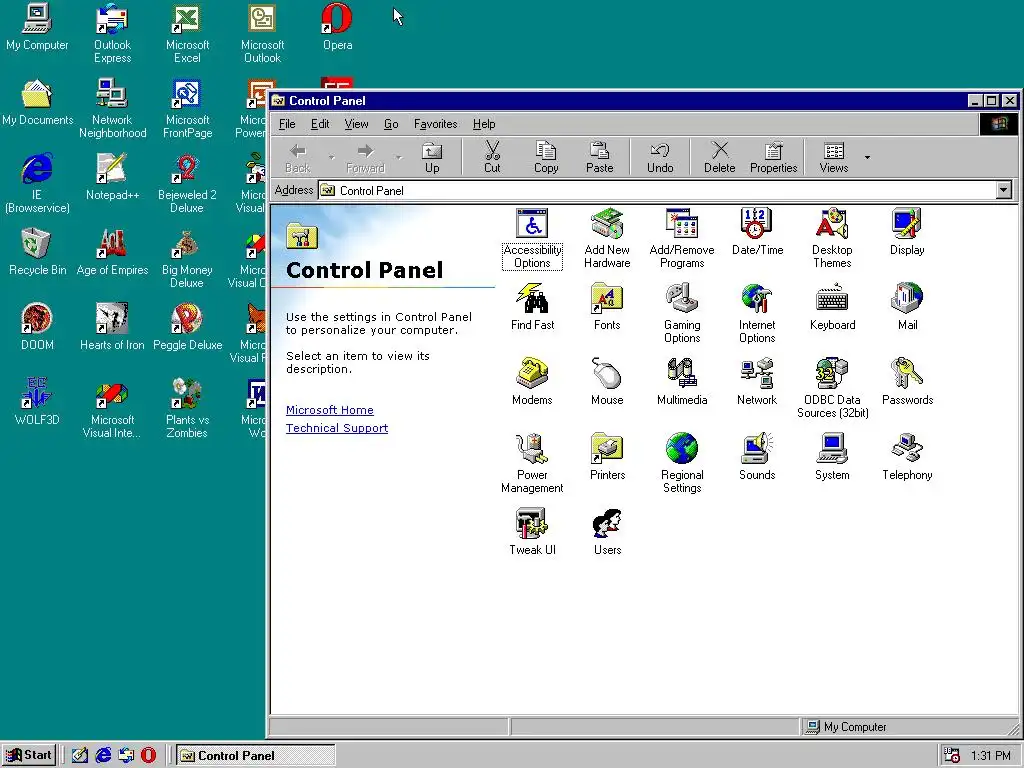Image resolution: width=1024 pixels, height=768 pixels.
Task: Open the Help menu
Action: click(x=484, y=124)
